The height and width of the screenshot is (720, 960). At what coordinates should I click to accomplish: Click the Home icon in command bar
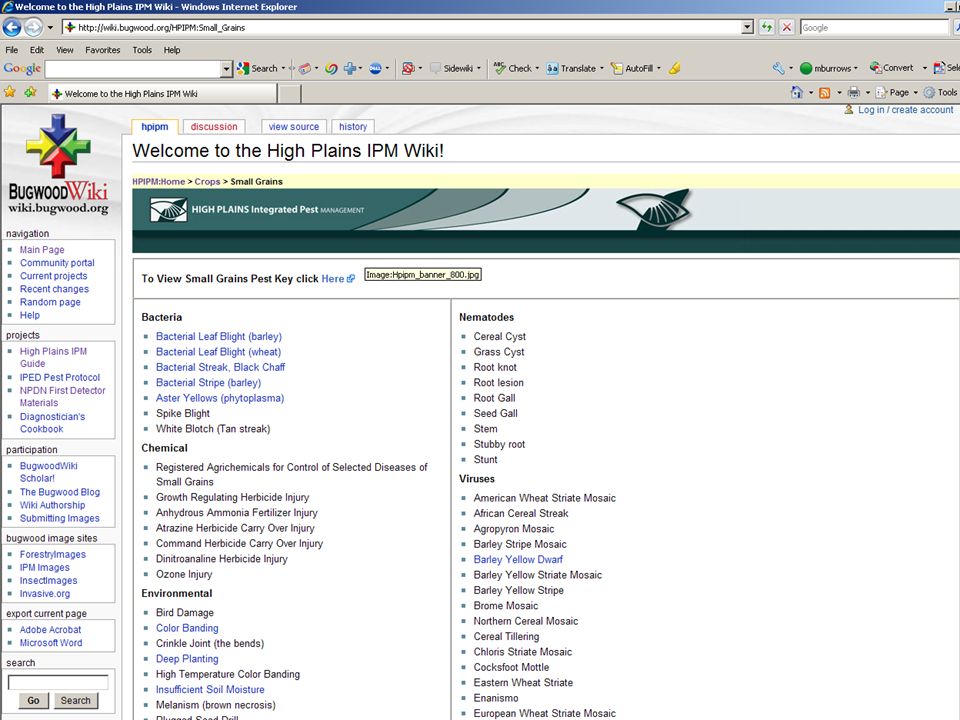point(797,92)
